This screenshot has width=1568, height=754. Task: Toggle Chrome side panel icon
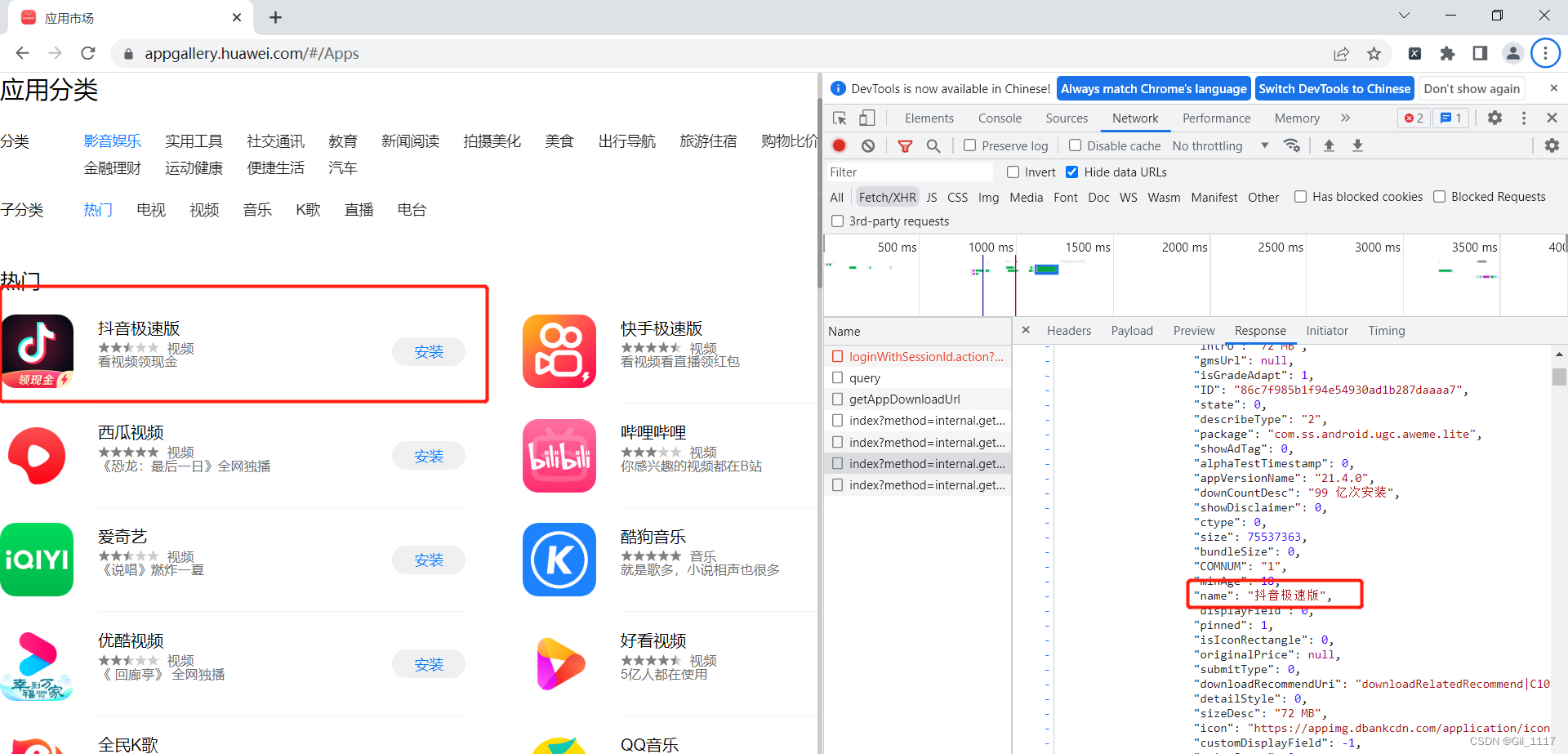(x=1480, y=54)
